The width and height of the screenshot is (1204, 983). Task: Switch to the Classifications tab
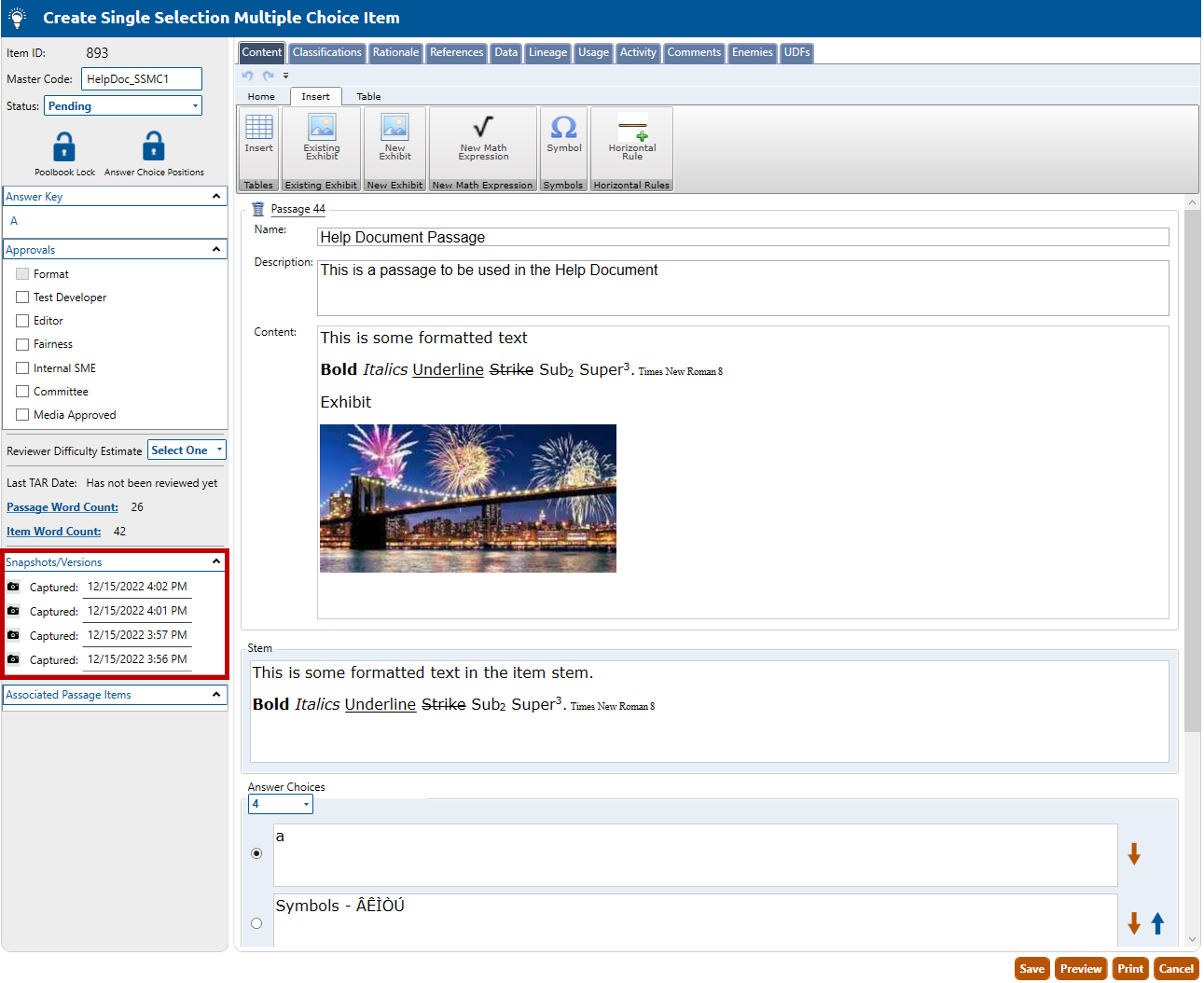click(x=326, y=53)
